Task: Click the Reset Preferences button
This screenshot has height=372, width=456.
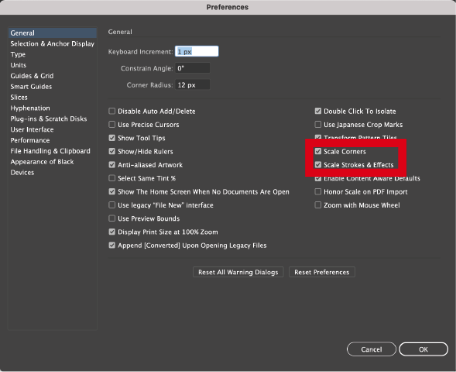Action: [322, 272]
